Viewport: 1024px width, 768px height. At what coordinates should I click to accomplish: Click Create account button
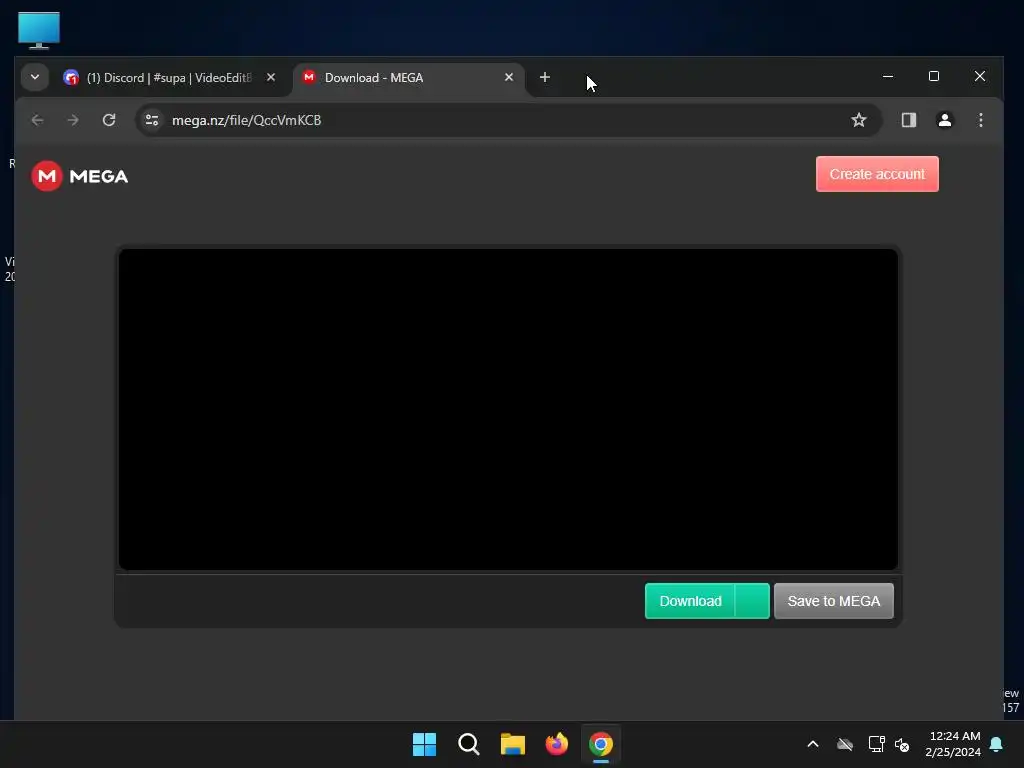coord(877,174)
